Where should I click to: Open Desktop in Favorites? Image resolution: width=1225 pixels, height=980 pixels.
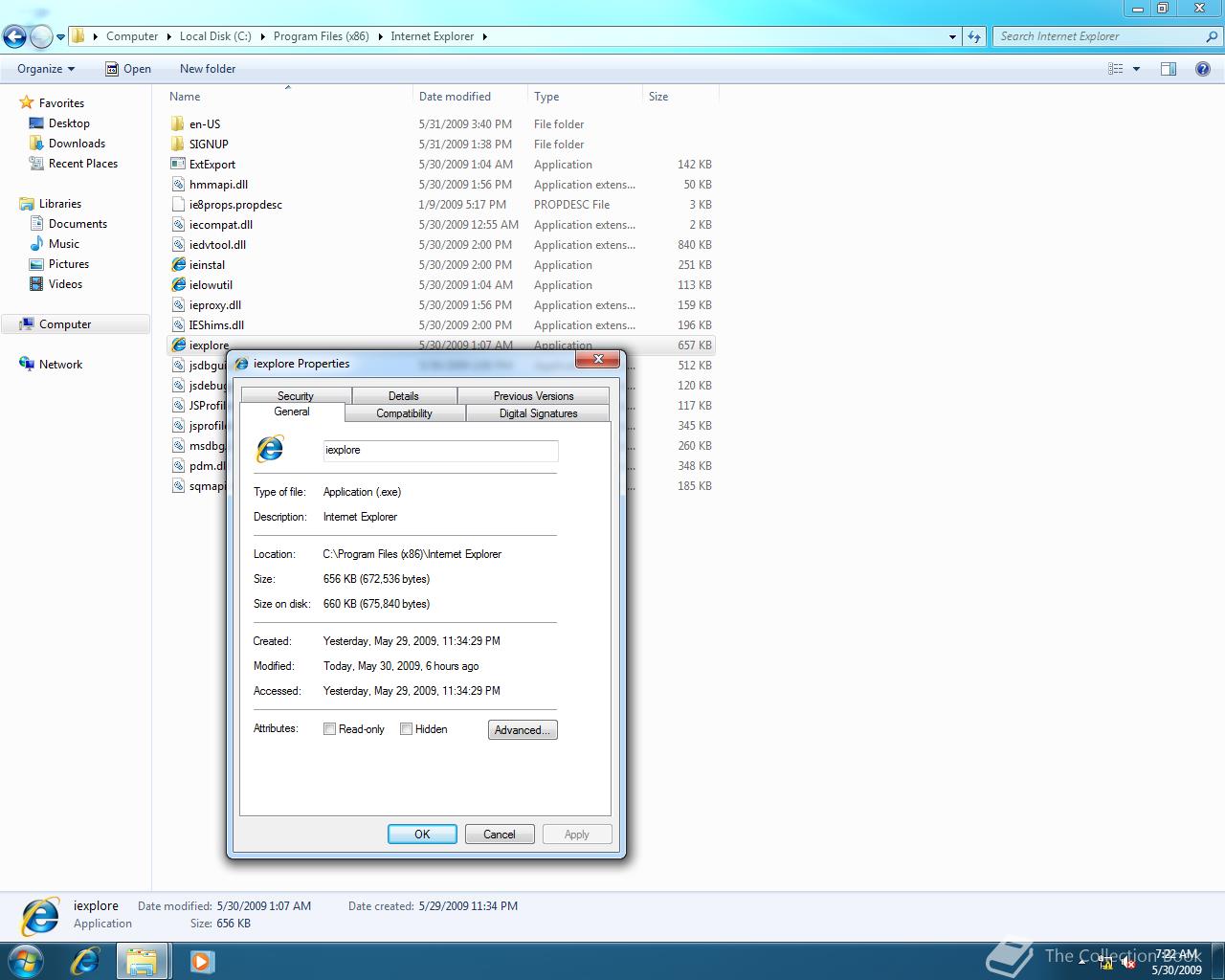tap(69, 123)
